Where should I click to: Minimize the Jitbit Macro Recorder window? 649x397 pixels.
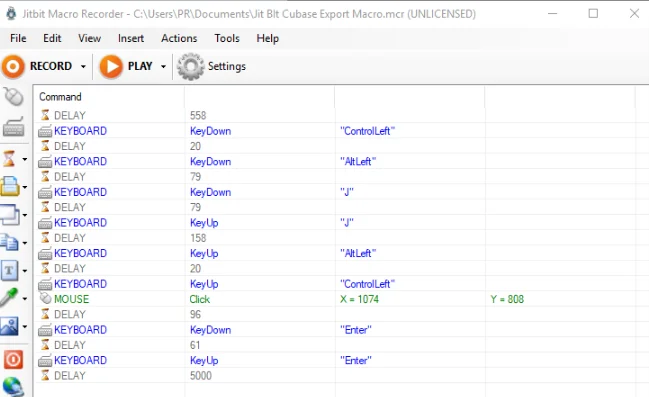point(552,14)
